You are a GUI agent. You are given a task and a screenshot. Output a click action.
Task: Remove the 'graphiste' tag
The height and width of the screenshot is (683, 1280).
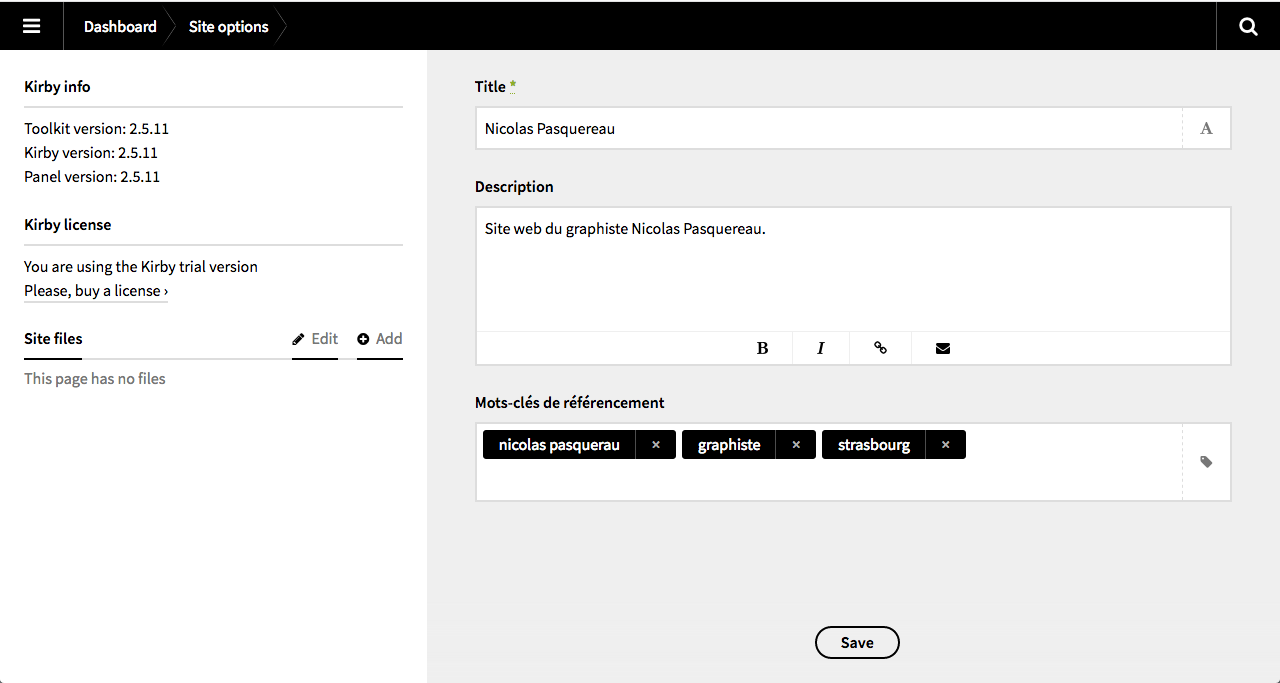pyautogui.click(x=796, y=445)
